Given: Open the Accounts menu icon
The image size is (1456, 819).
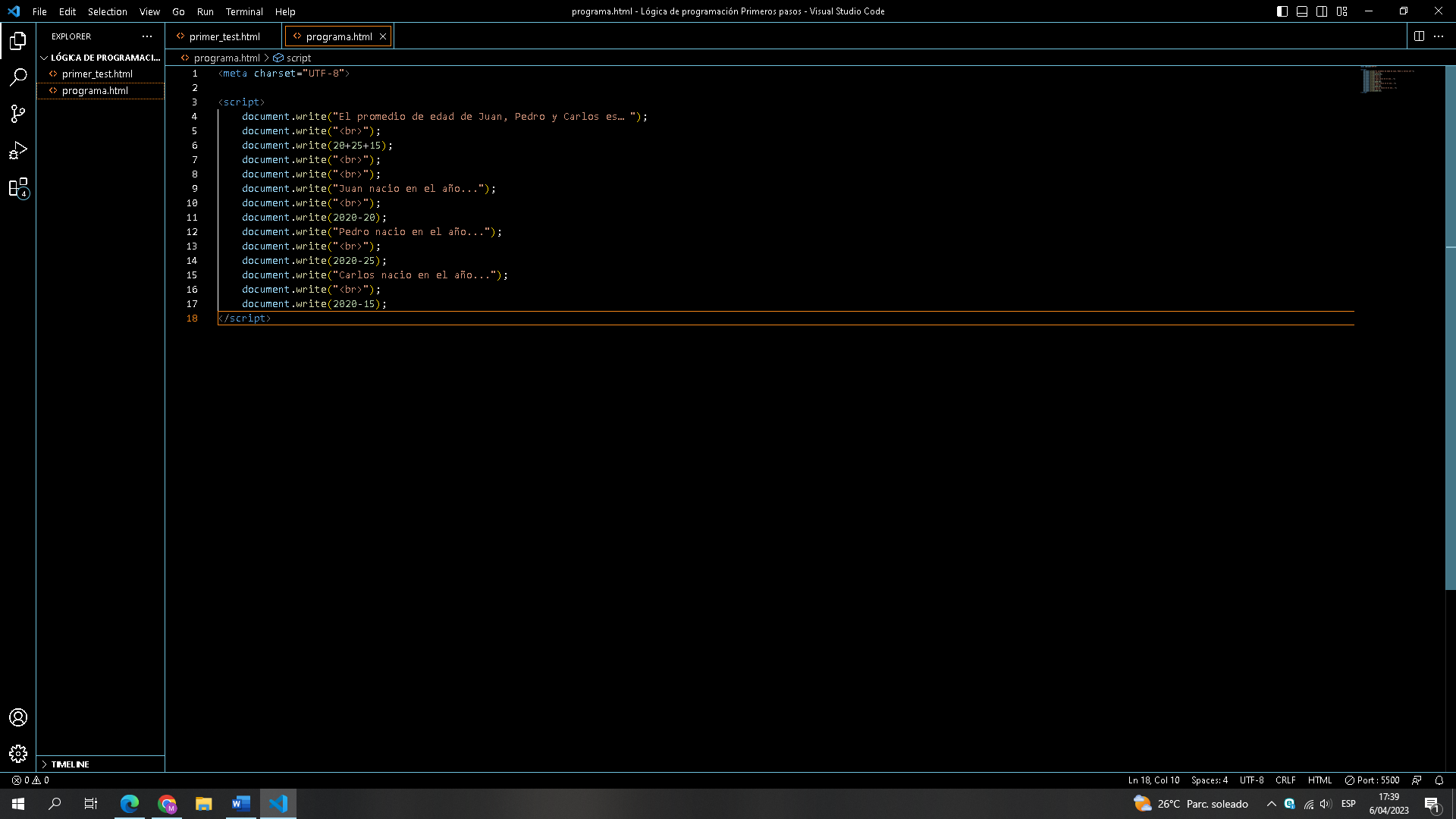Looking at the screenshot, I should 18,717.
